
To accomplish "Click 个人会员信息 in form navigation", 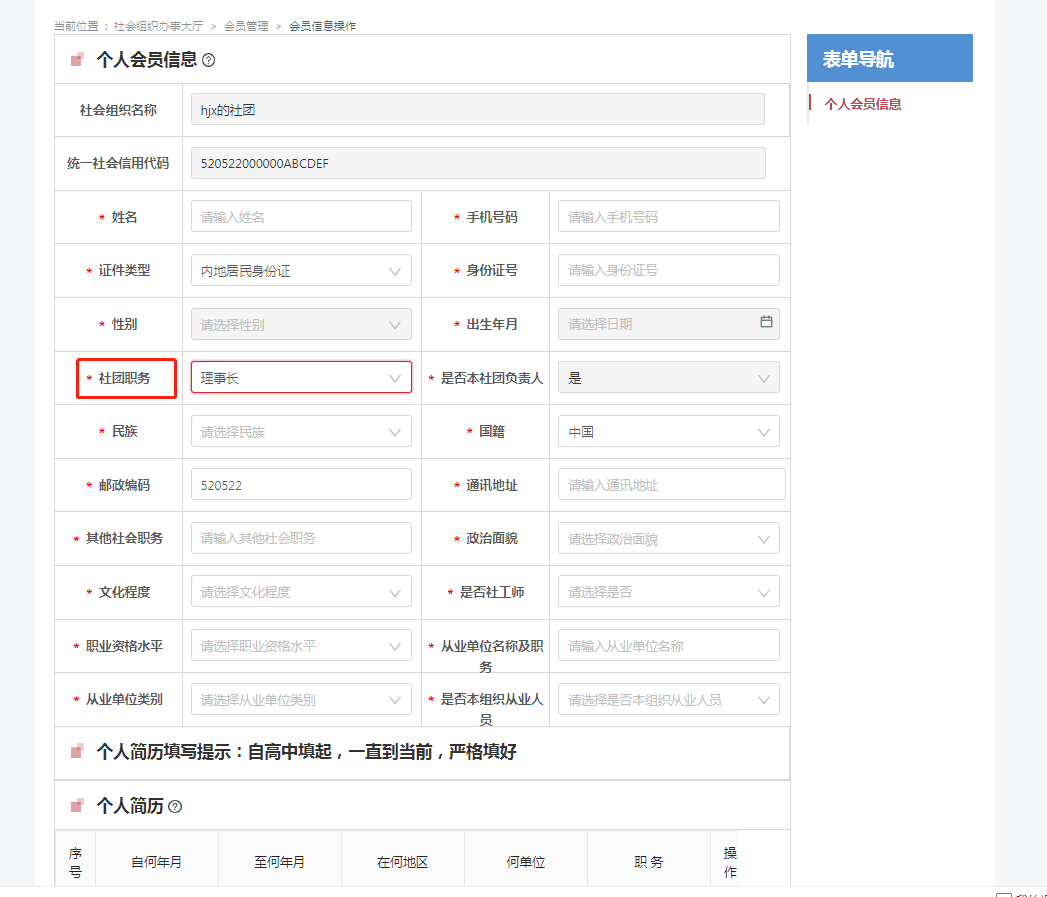I will tap(862, 103).
